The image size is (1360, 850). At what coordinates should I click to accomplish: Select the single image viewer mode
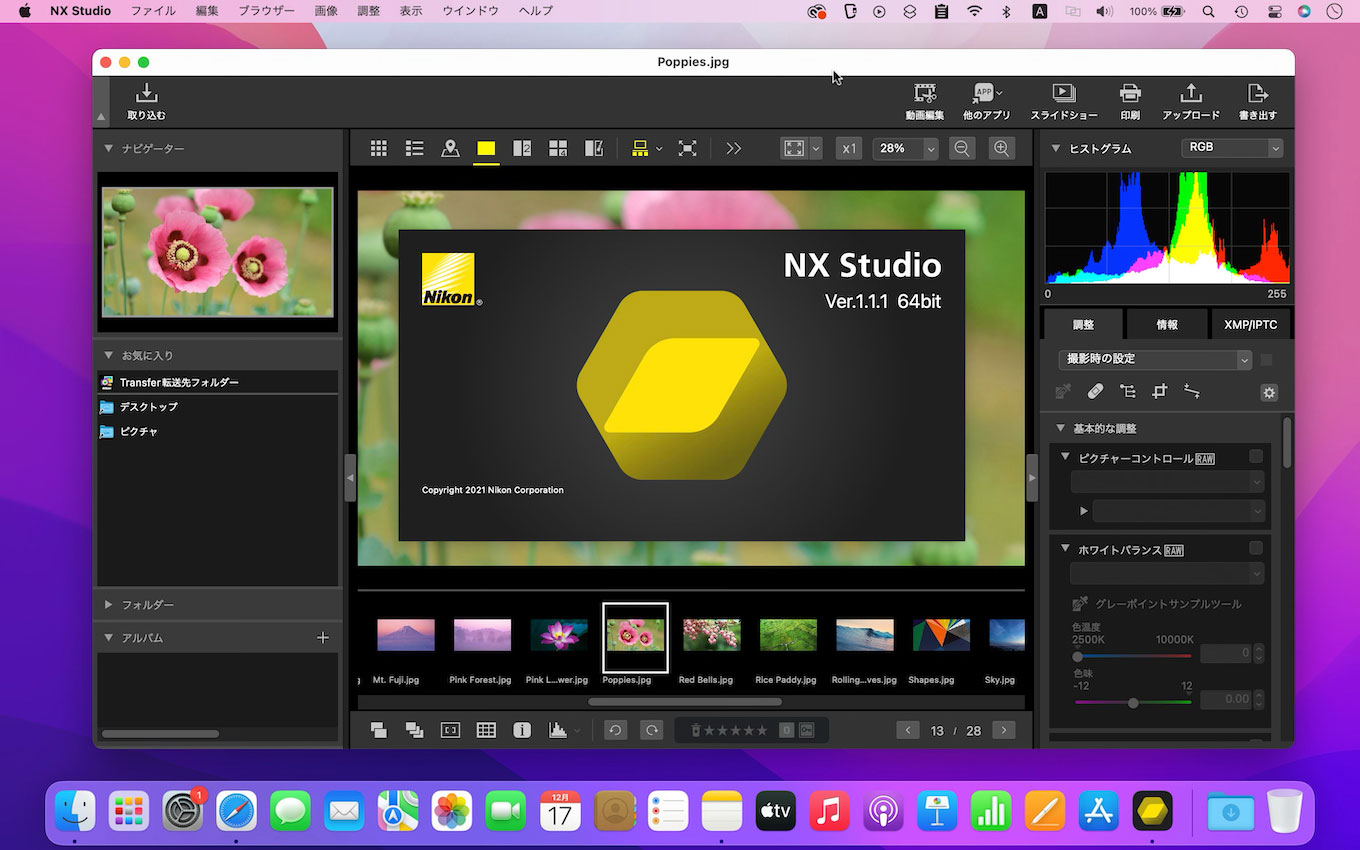coord(486,148)
